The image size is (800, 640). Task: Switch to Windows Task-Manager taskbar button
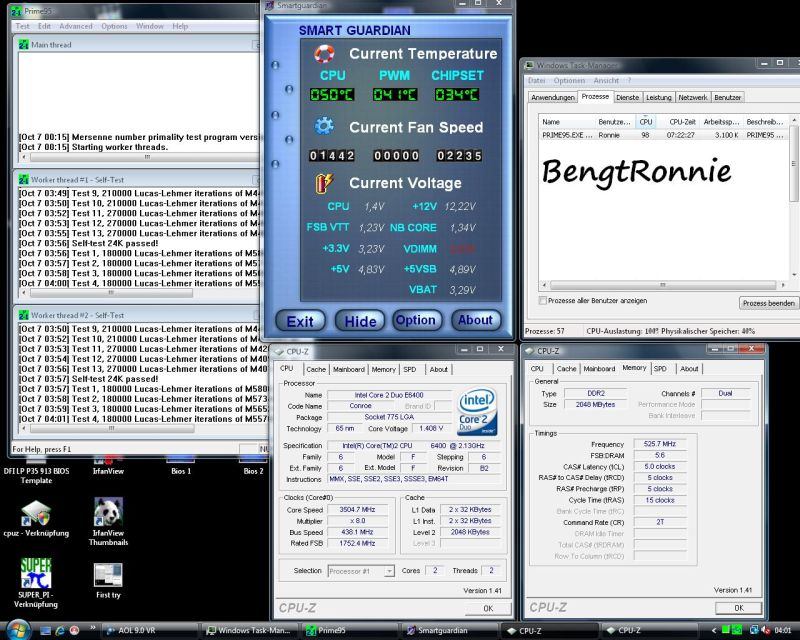tap(249, 631)
